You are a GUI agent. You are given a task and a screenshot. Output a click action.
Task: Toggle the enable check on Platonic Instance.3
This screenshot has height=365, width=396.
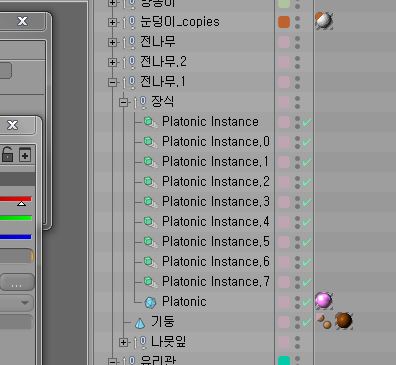pyautogui.click(x=307, y=202)
